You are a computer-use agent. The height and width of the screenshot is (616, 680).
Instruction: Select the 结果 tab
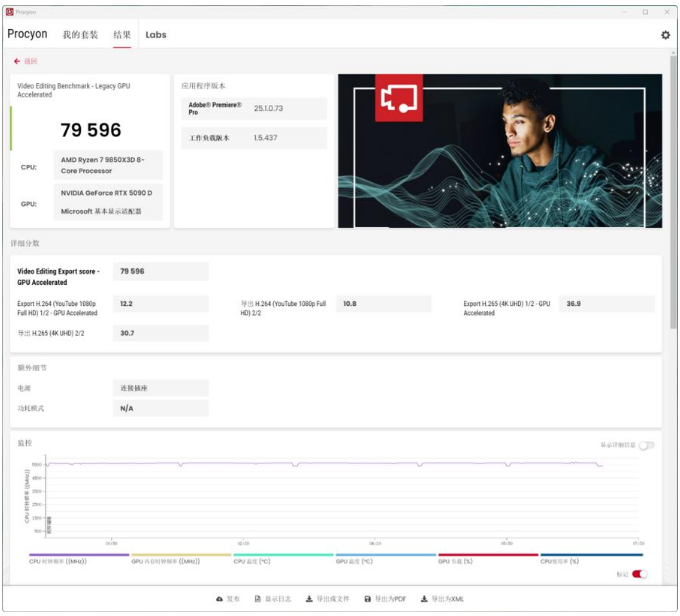(x=122, y=35)
